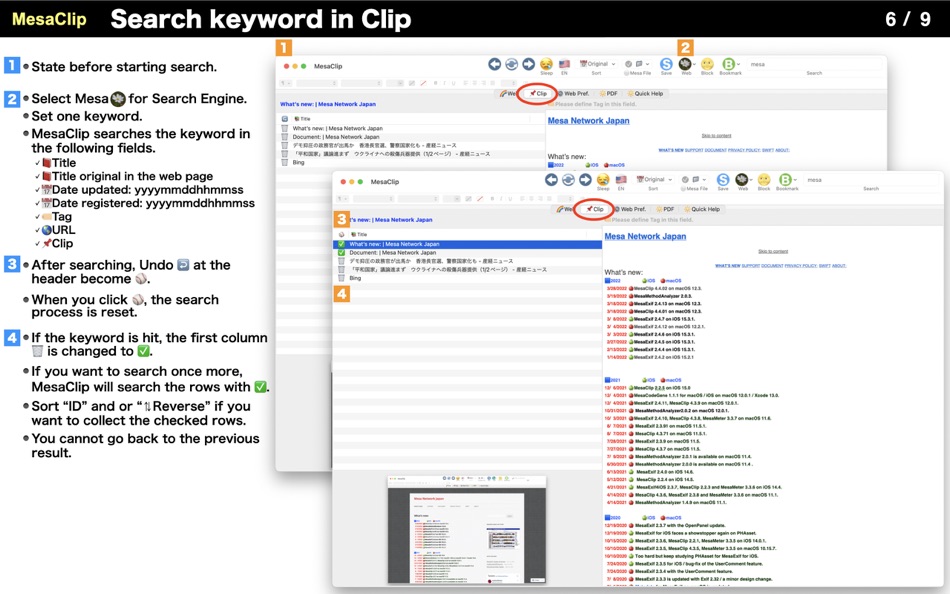Toggle the green checkmark on the What's new row
950x594 pixels.
pos(341,244)
